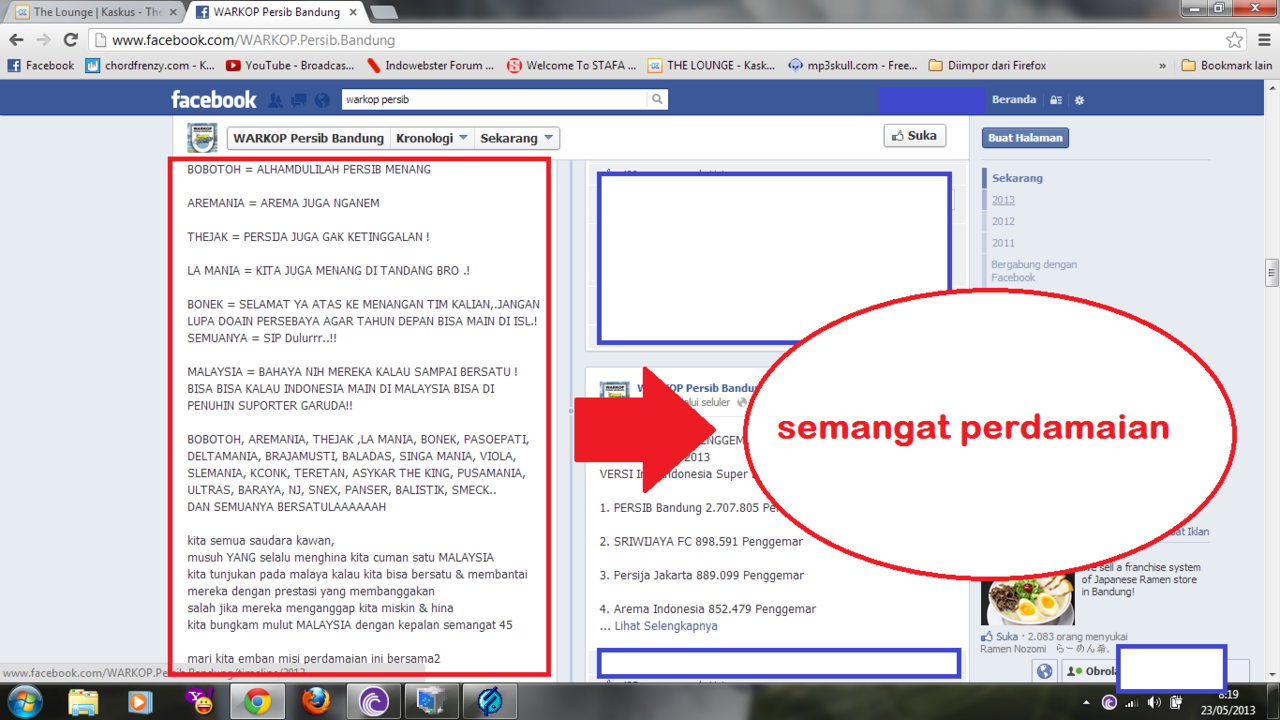1280x720 pixels.
Task: Click the WARKOP Persib Bandung page name button
Action: point(308,138)
